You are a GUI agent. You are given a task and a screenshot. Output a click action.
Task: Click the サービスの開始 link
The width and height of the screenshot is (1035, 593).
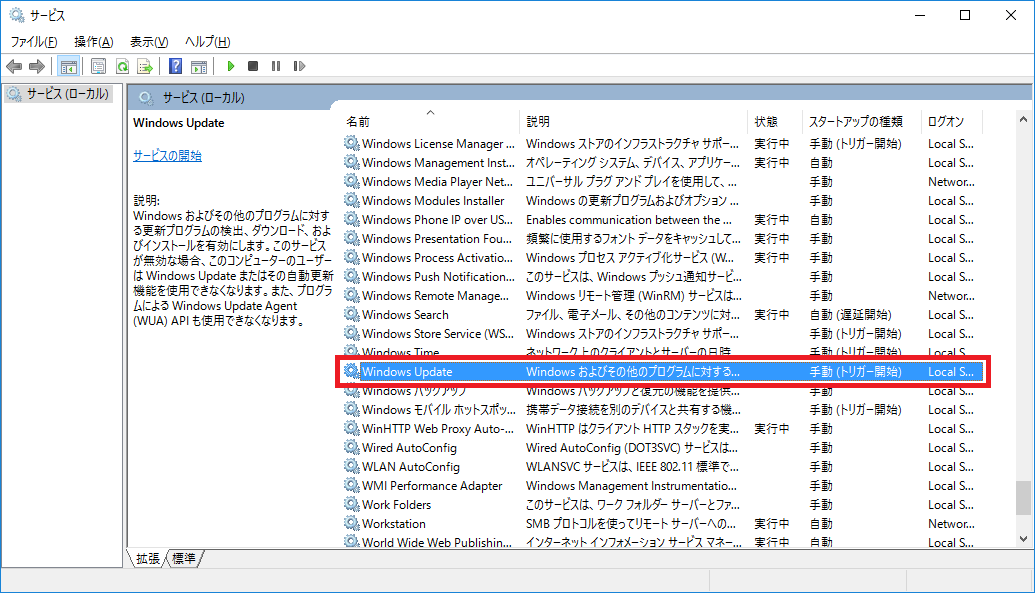[x=168, y=156]
